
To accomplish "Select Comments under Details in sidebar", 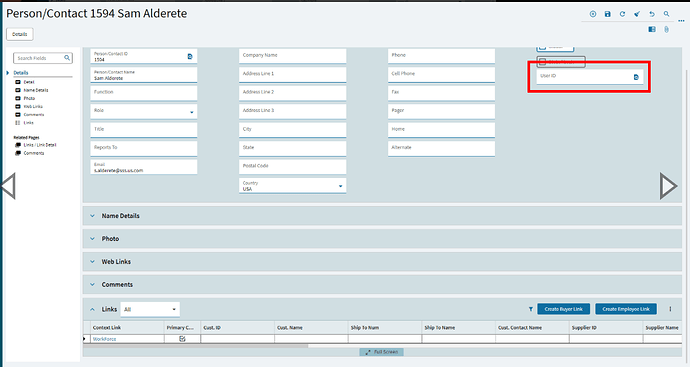I will [34, 114].
